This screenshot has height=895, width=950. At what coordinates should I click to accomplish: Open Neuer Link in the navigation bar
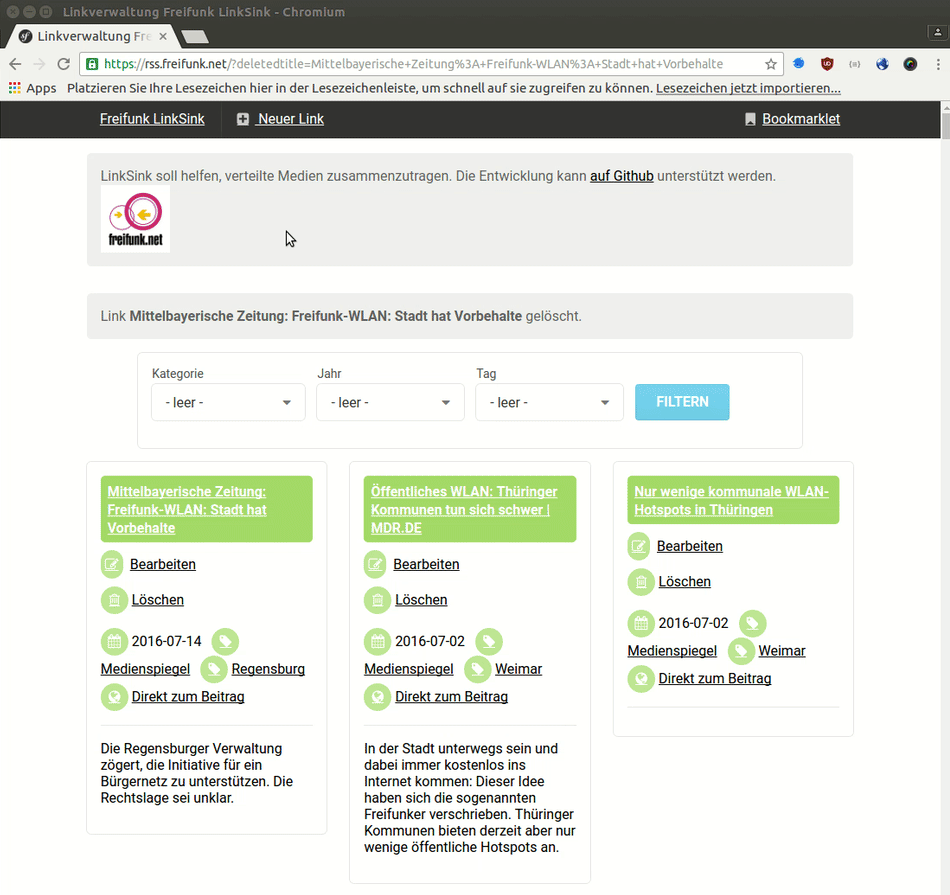point(280,119)
